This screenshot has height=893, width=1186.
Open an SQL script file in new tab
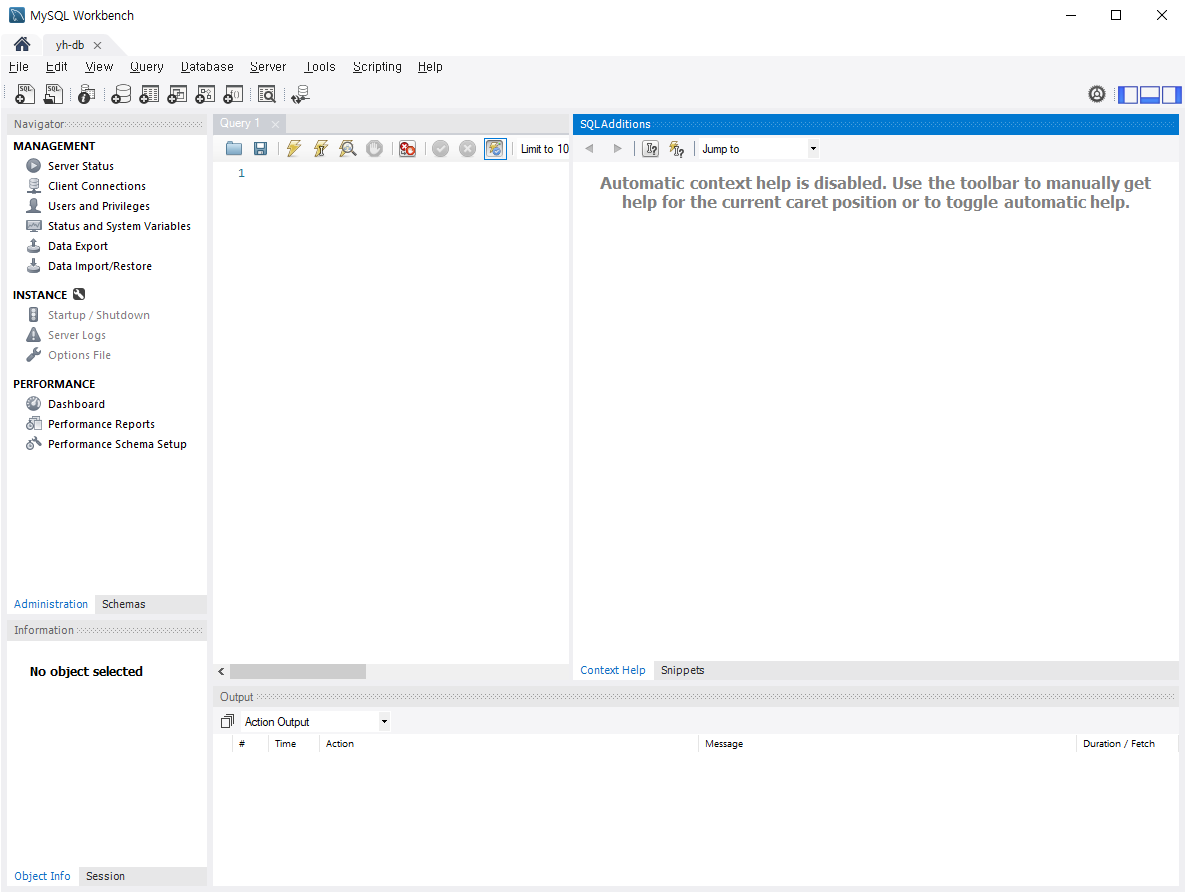coord(54,95)
